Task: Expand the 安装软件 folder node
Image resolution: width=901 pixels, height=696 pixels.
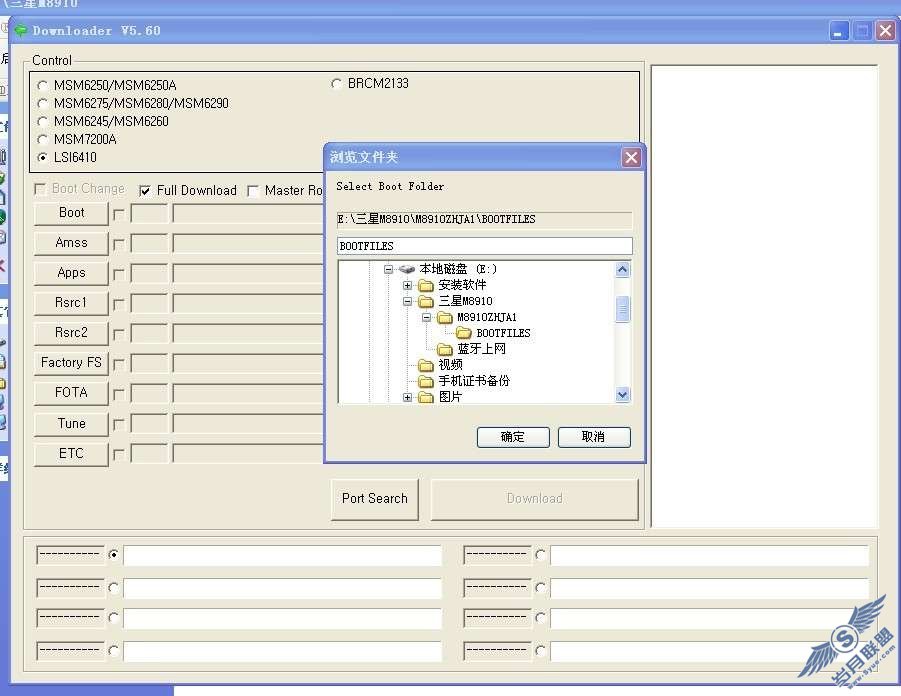Action: [407, 285]
